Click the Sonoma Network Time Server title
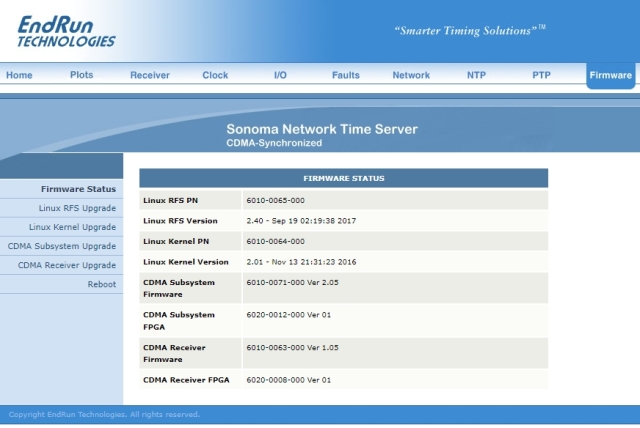The height and width of the screenshot is (428, 640). 322,129
